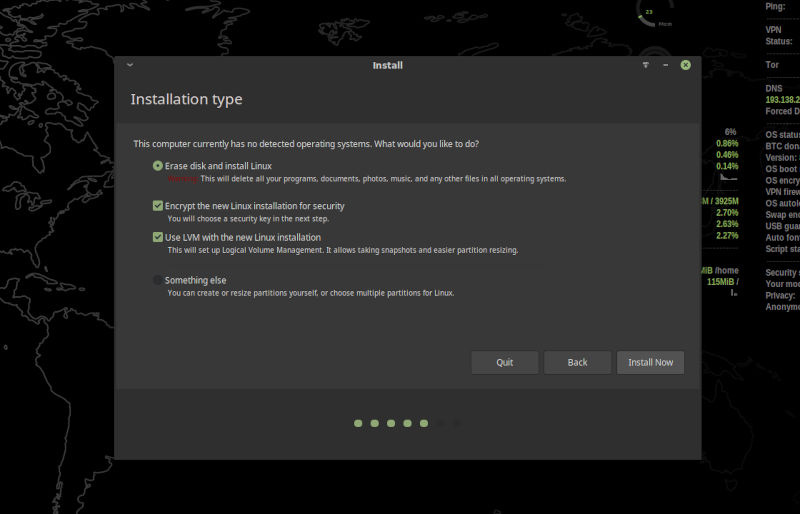The width and height of the screenshot is (800, 514).
Task: Click the DNS IP address in side panel
Action: pos(783,100)
